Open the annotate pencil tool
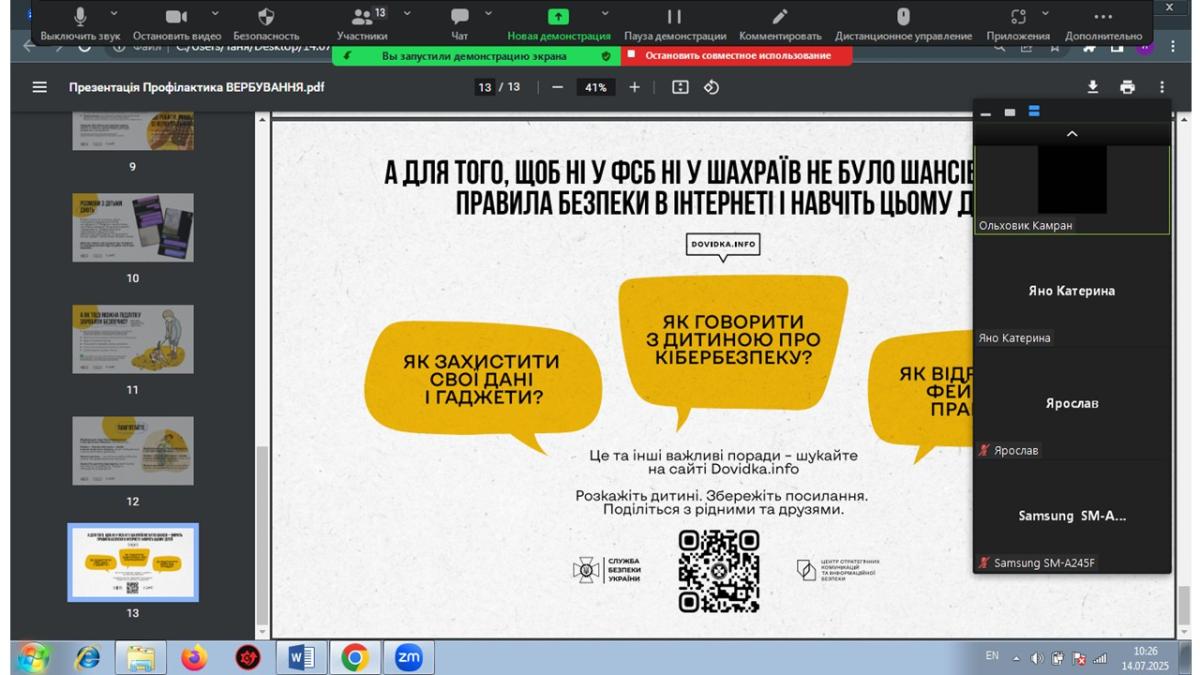This screenshot has width=1200, height=675. click(x=780, y=17)
